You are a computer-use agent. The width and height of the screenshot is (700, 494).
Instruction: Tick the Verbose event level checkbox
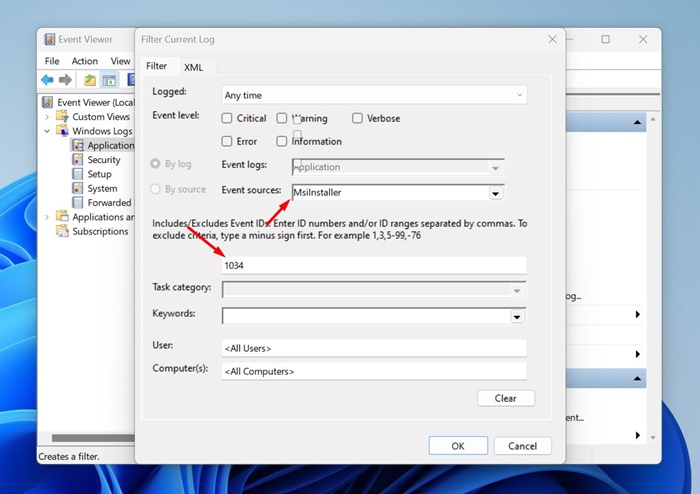(357, 118)
